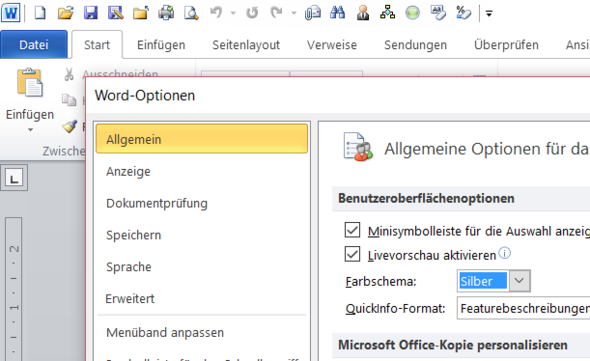Click the Repeat circular arrow icon

click(252, 13)
